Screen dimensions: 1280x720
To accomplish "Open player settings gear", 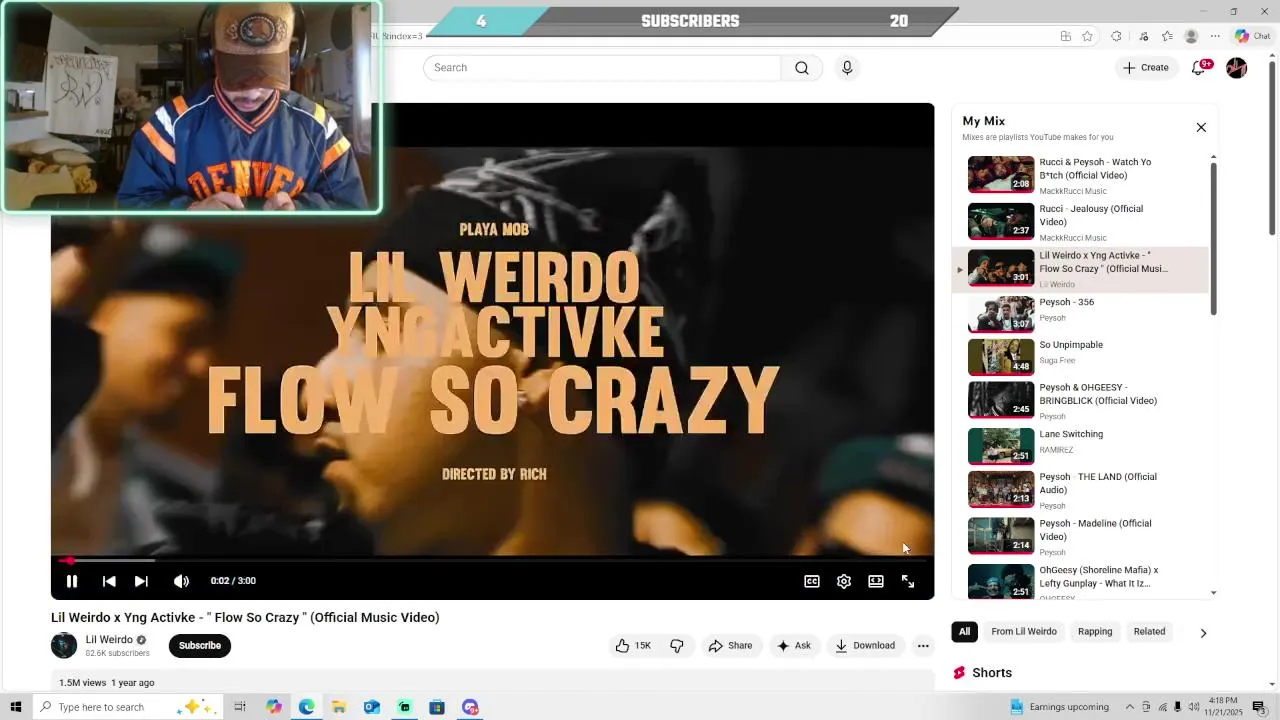I will (844, 581).
